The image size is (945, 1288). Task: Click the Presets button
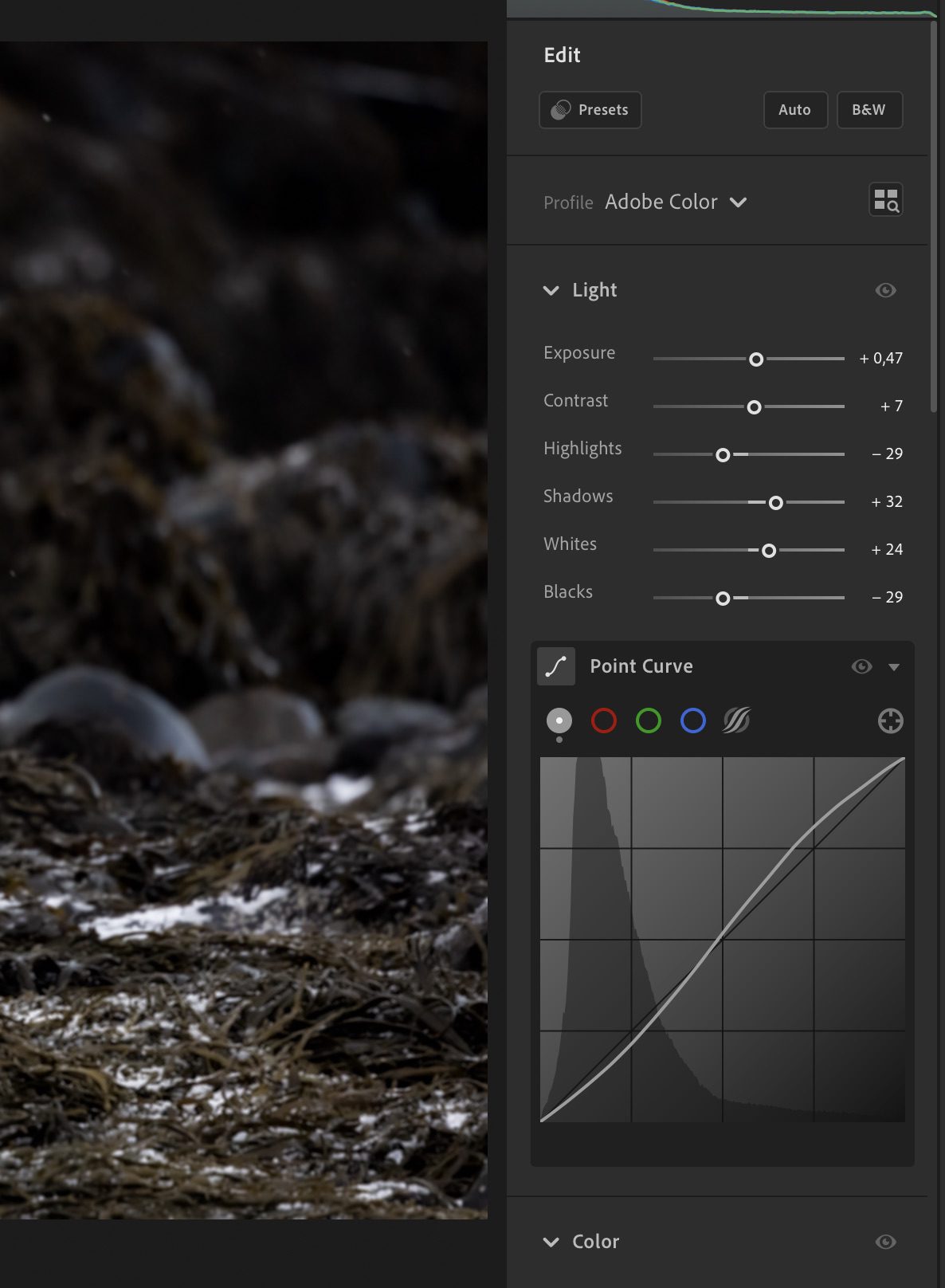[590, 110]
